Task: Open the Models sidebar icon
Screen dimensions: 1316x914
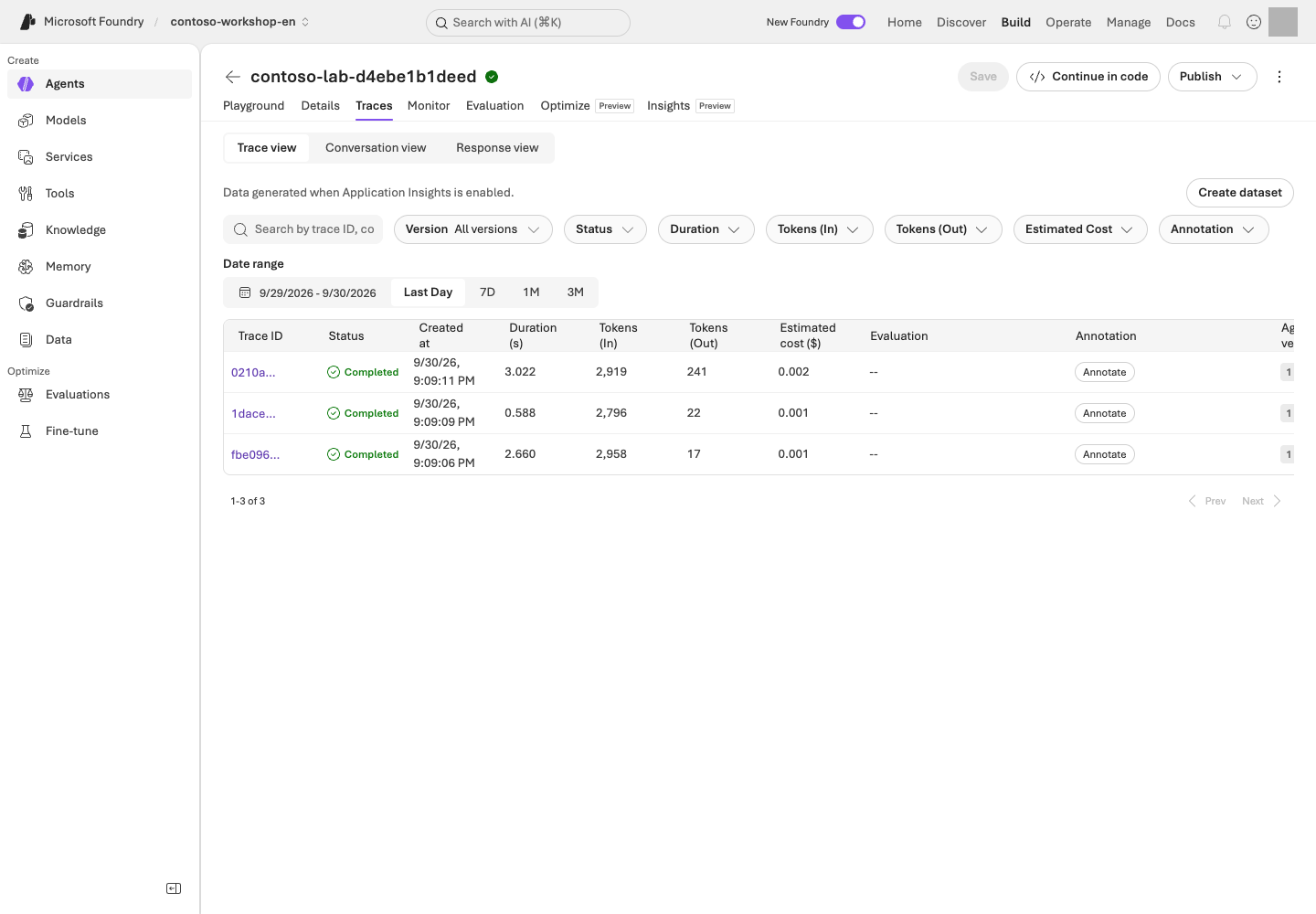Action: [26, 120]
